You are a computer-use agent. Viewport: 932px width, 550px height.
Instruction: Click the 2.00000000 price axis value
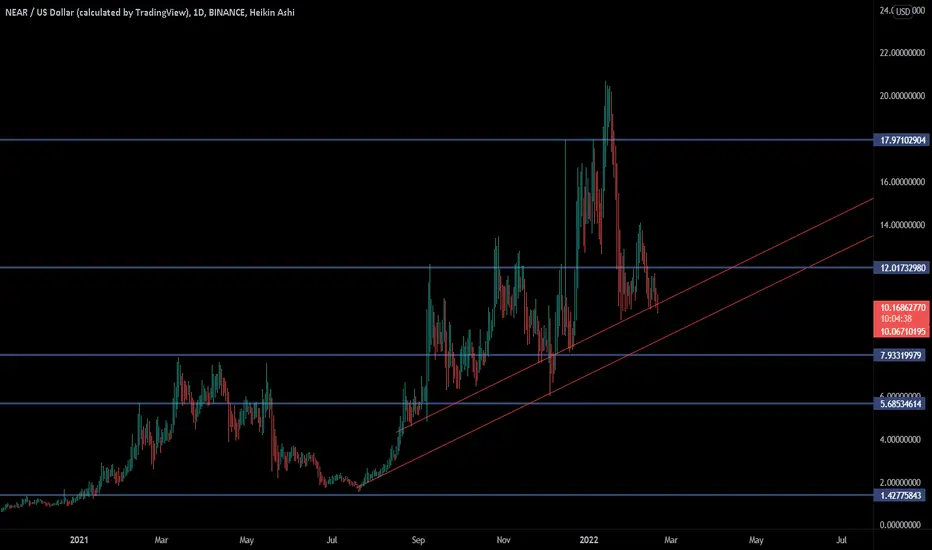click(x=900, y=482)
